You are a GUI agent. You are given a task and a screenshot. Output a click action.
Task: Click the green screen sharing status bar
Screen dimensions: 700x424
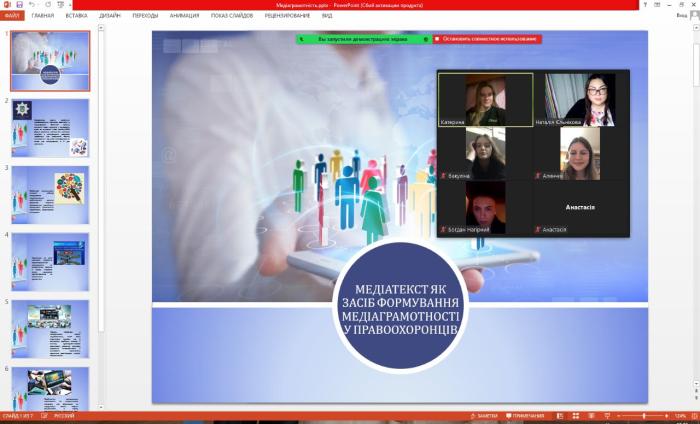(x=362, y=39)
